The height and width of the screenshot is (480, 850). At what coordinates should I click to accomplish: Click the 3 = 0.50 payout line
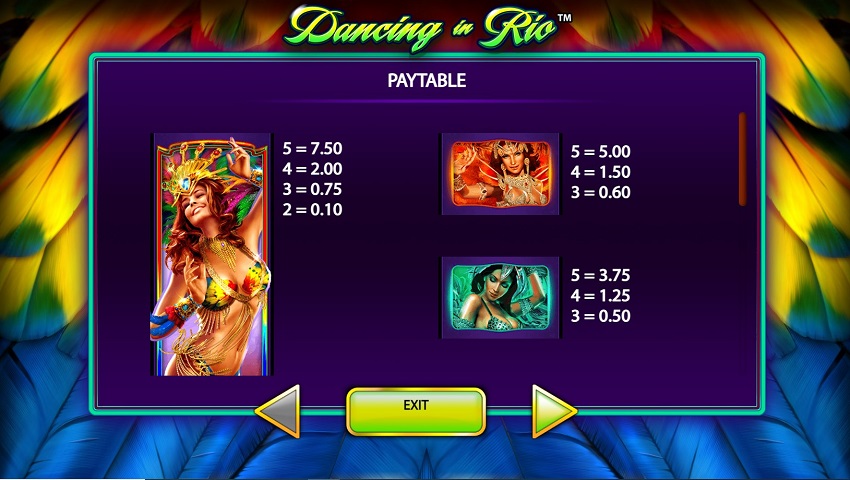coord(601,316)
